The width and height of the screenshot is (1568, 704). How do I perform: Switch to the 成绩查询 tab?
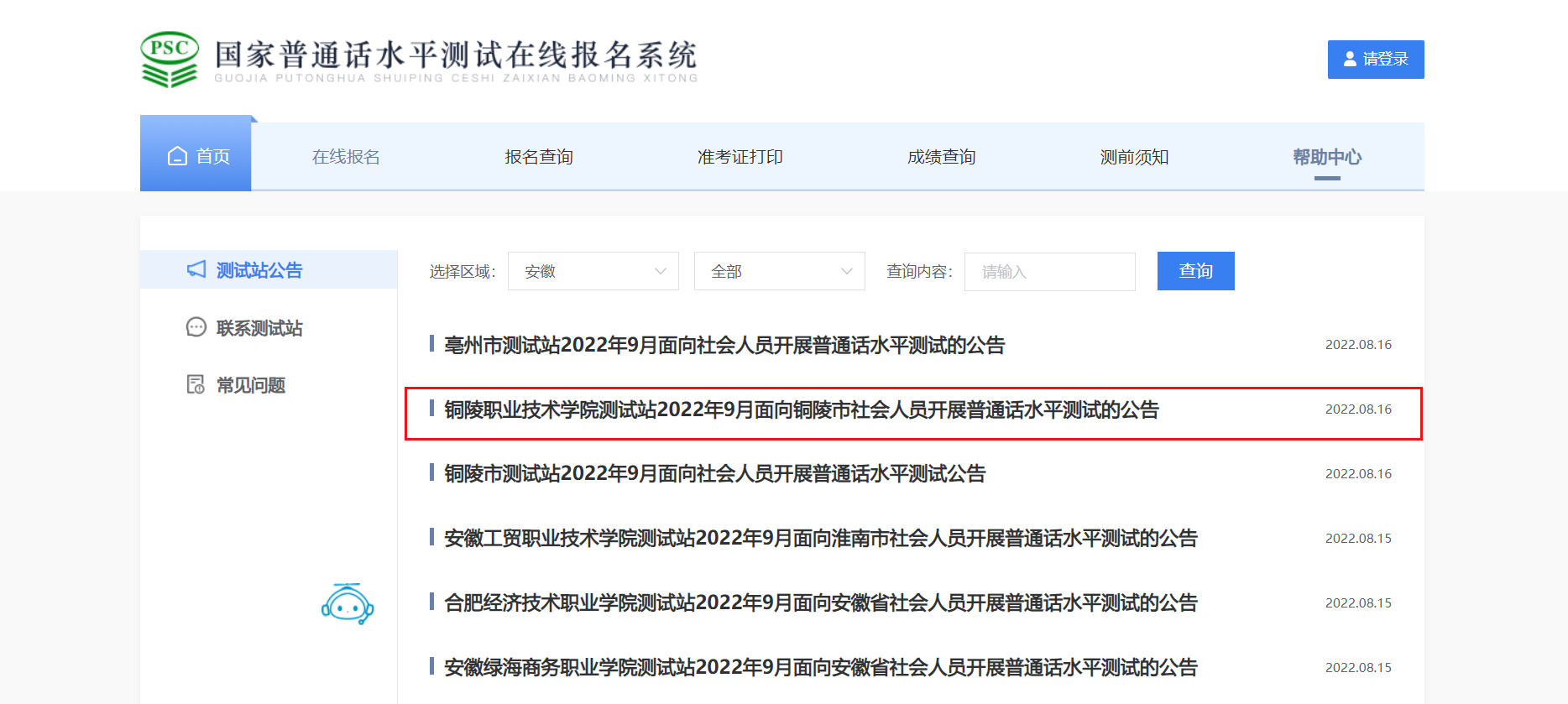pyautogui.click(x=942, y=157)
